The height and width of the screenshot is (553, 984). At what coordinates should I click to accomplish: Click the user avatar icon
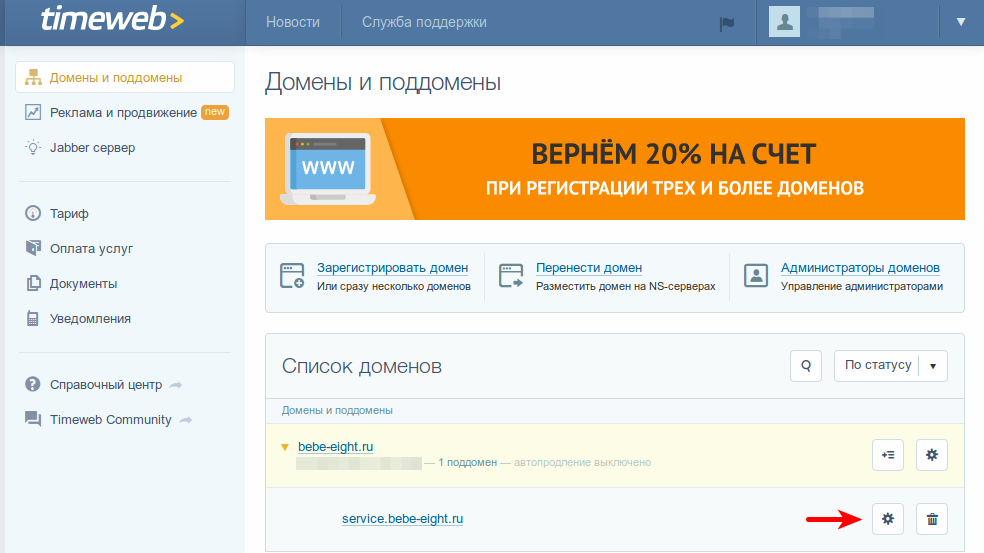(785, 22)
